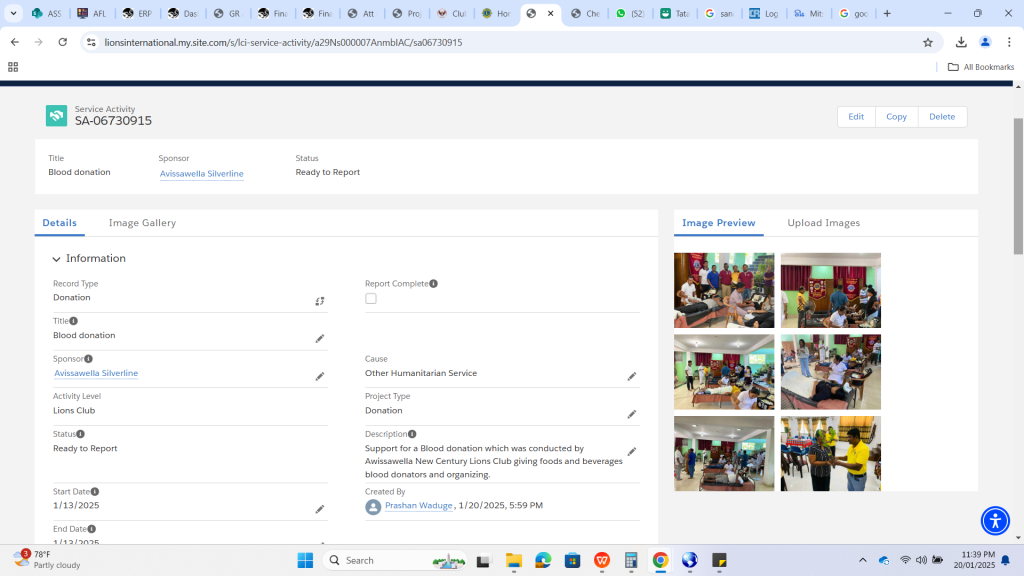This screenshot has width=1024, height=576.
Task: Edit the Sponsor field pencil icon
Action: [x=320, y=376]
